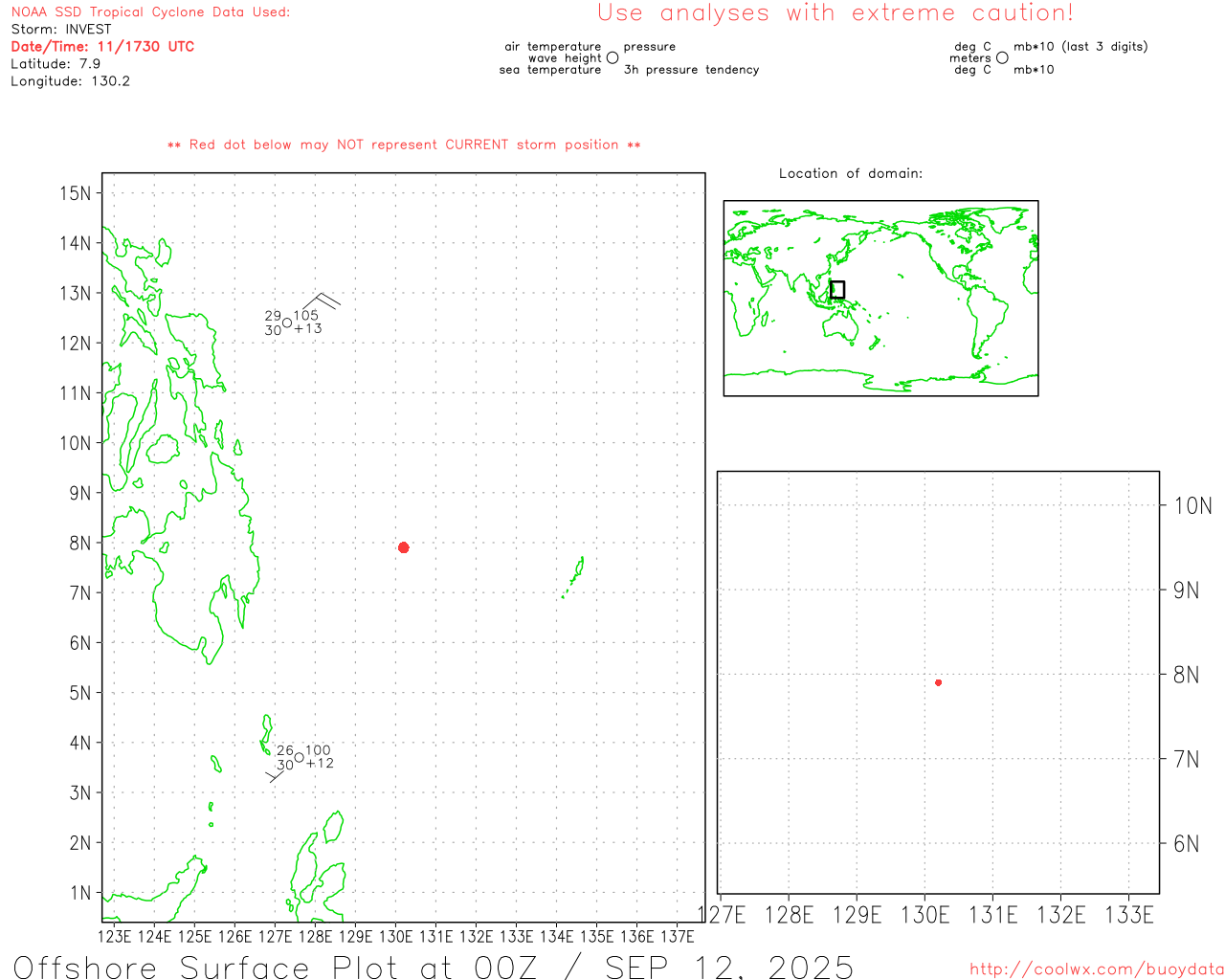Click 'mb*10 (last 3 digits)' legend text
Image resolution: width=1225 pixels, height=980 pixels.
pyautogui.click(x=1080, y=46)
